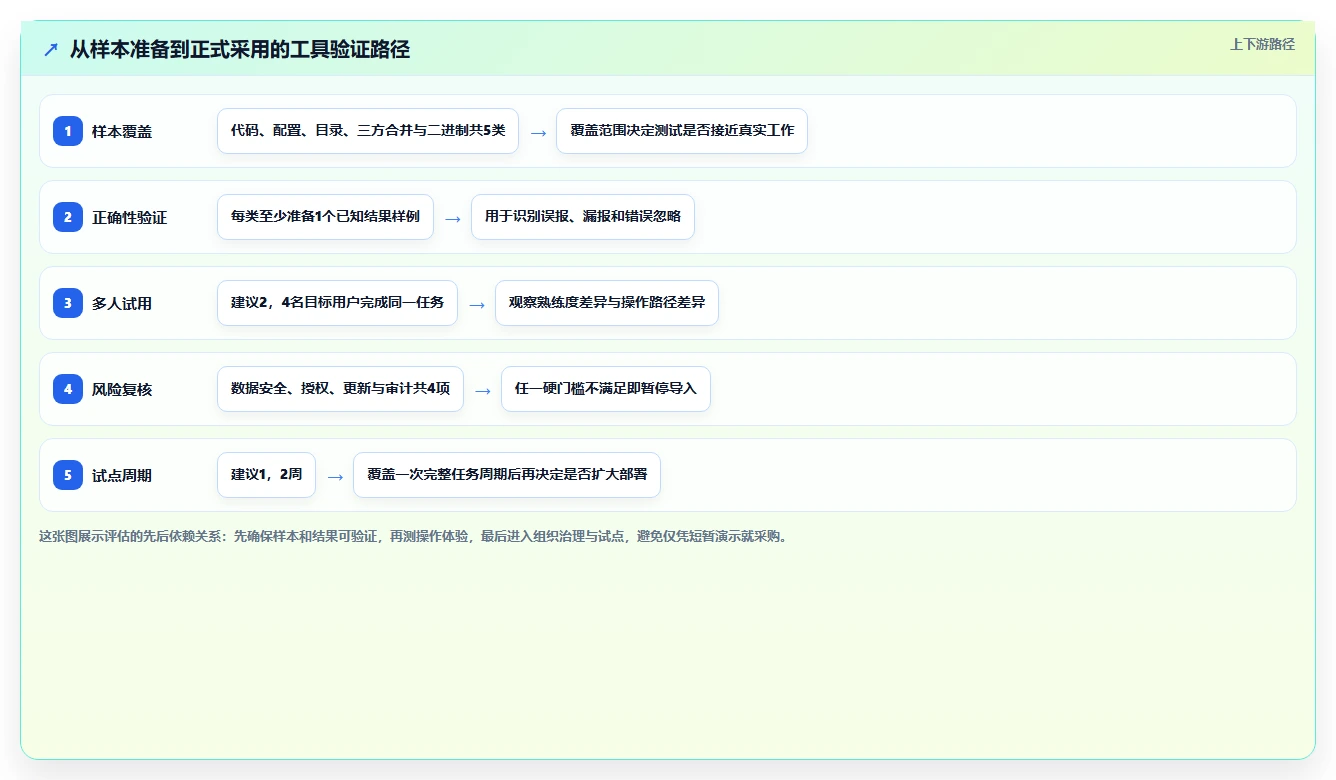Click the footer note starting 这张图展示评估的先后依赖关系
This screenshot has height=780, width=1336.
[413, 536]
